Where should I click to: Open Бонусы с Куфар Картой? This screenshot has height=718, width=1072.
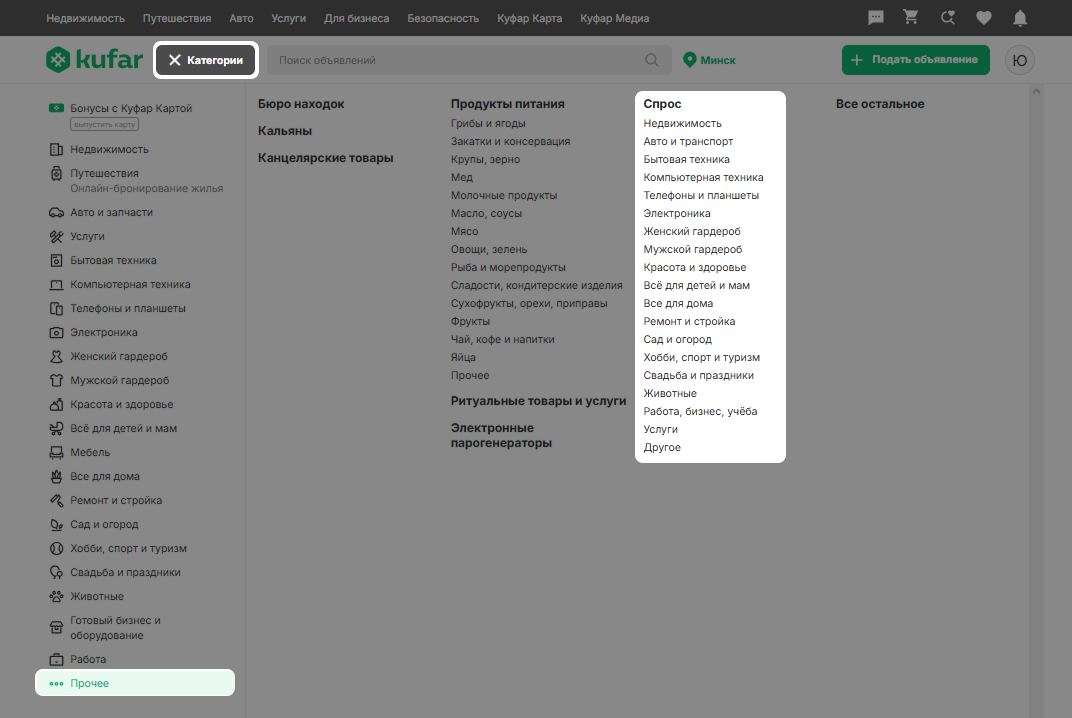131,108
